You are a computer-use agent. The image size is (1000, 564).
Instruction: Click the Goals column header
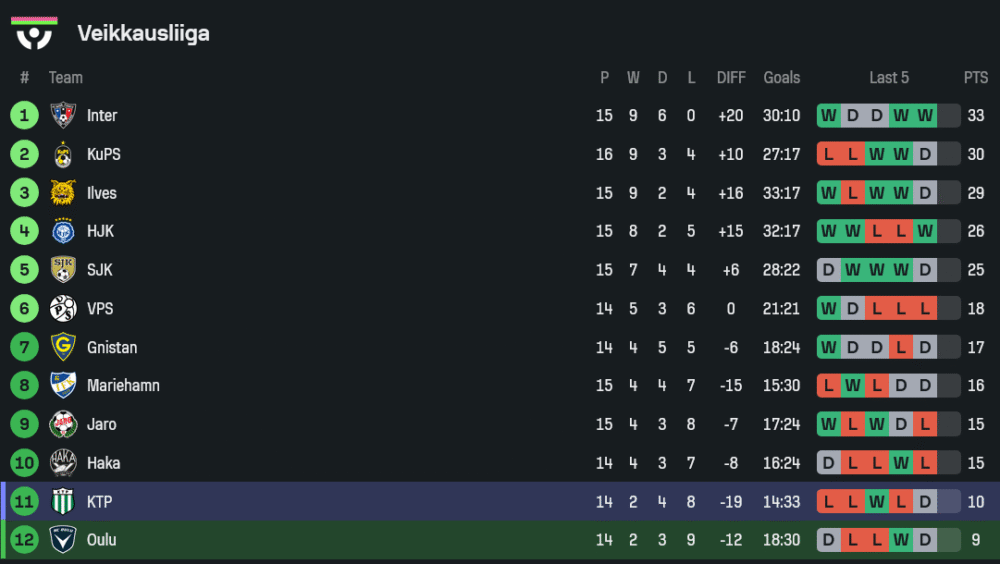click(x=781, y=78)
